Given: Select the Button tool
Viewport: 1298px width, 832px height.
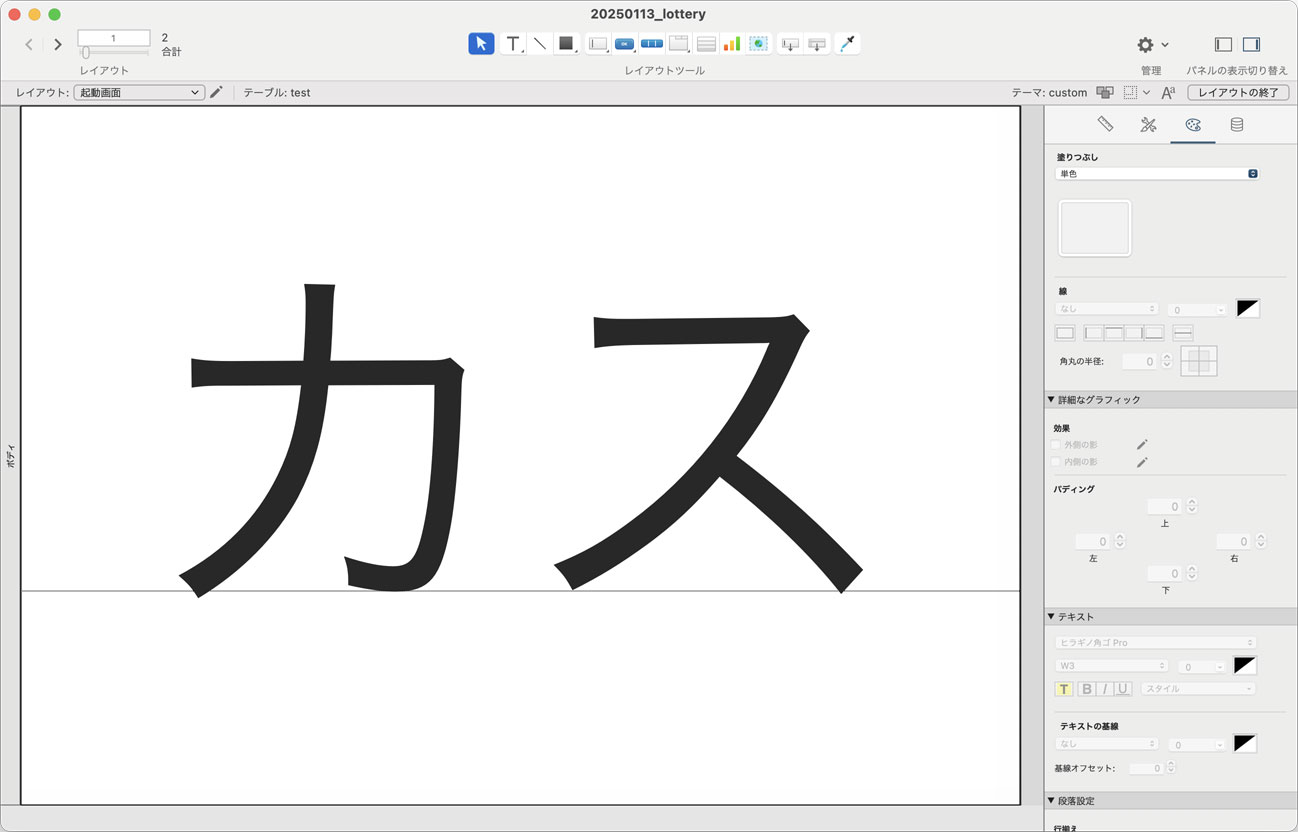Looking at the screenshot, I should pos(624,44).
